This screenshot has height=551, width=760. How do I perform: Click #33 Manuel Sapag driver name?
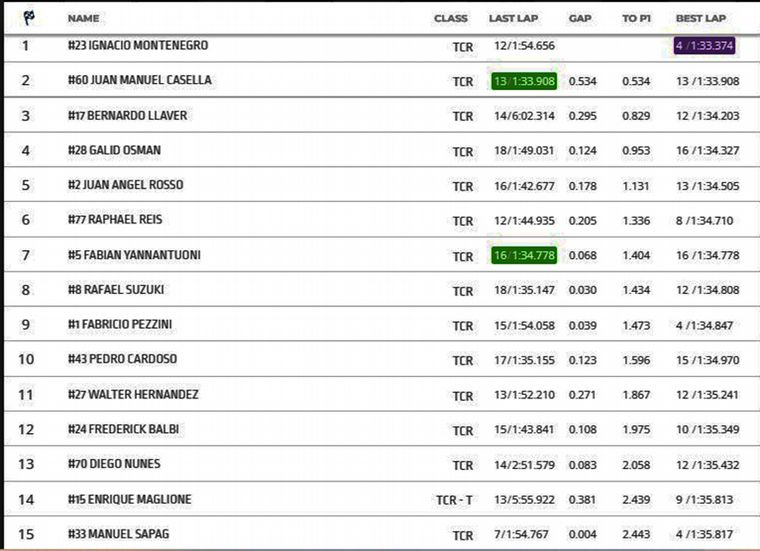point(119,534)
